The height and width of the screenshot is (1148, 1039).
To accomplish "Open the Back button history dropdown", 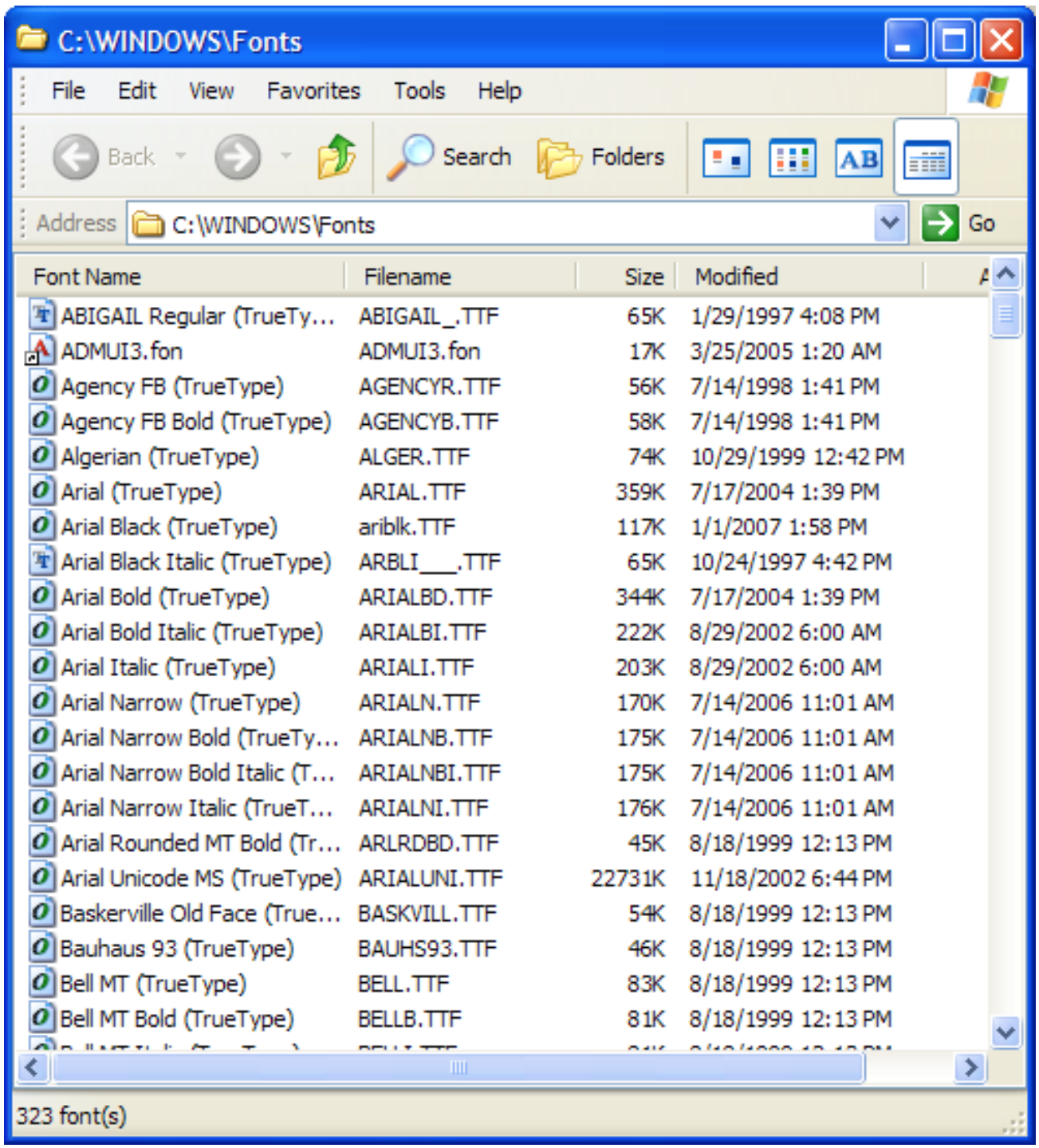I will tap(181, 156).
